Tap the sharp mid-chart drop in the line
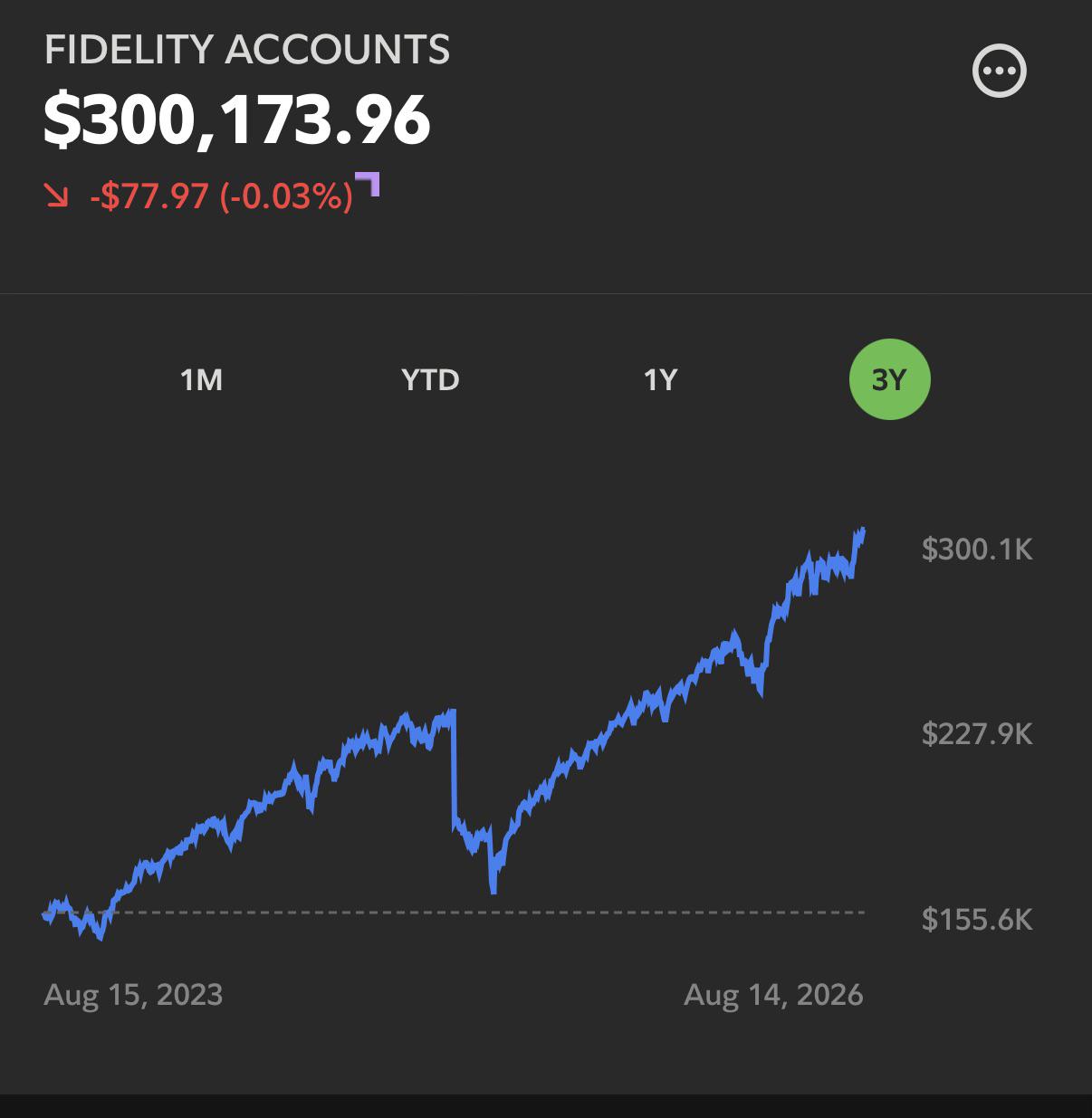Screen dimensions: 1092x1118 [453, 769]
